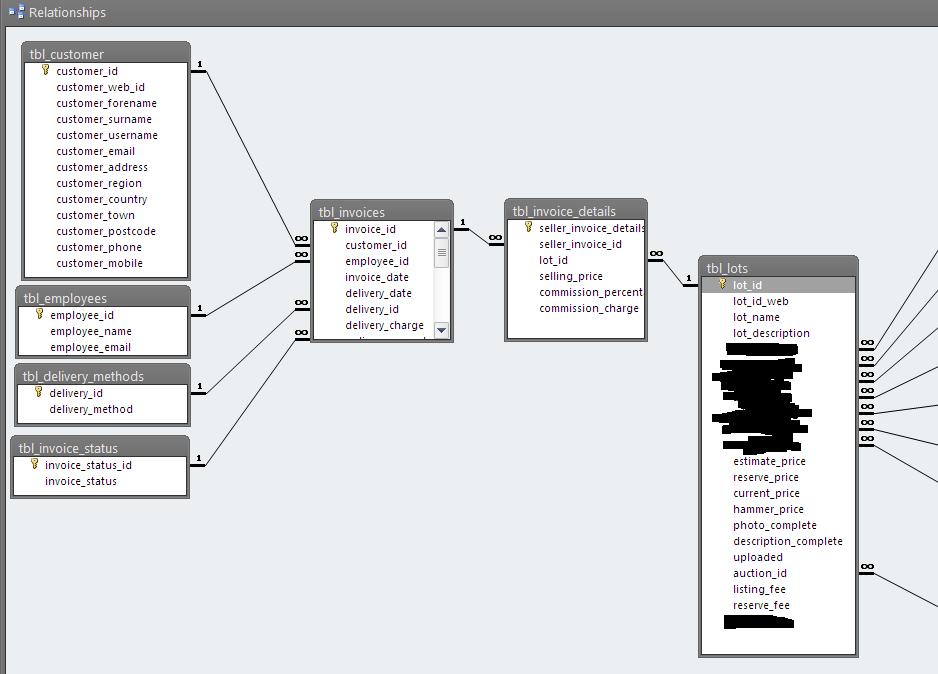The width and height of the screenshot is (938, 674).
Task: Select the customer_surname field
Action: coord(104,120)
